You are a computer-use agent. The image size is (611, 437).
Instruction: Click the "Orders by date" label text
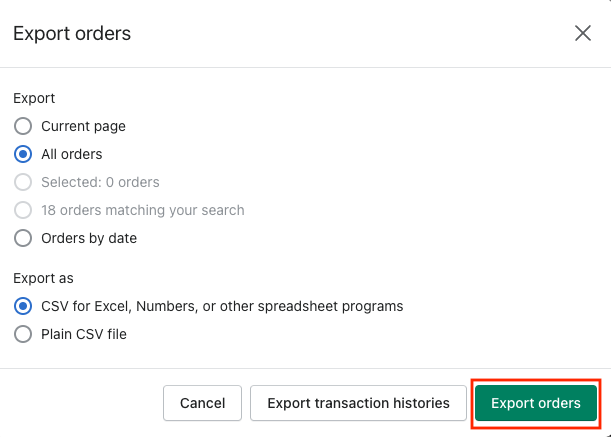coord(89,239)
